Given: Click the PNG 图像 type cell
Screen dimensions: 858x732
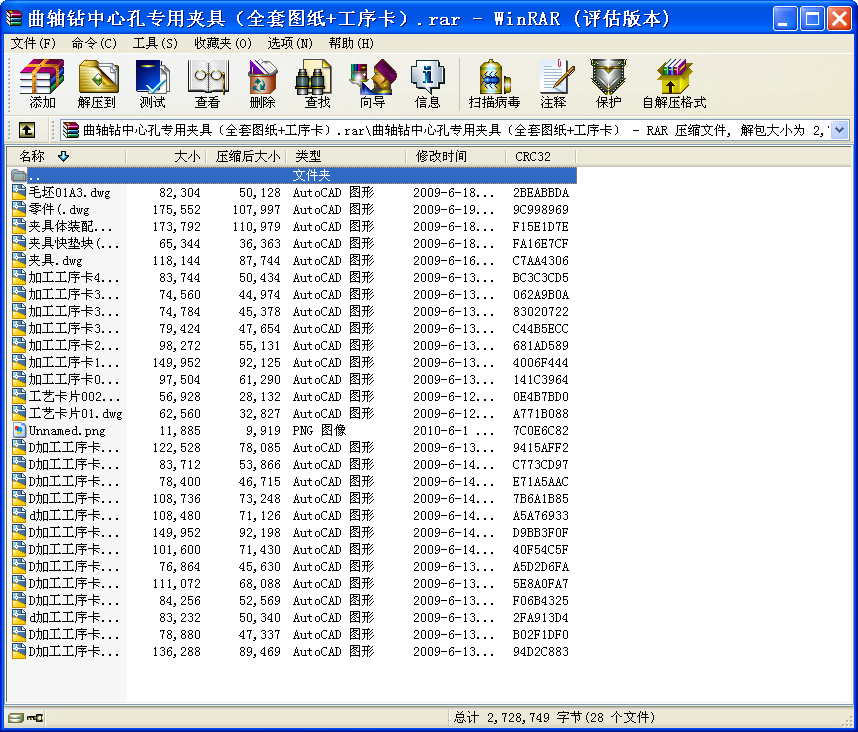Looking at the screenshot, I should click(320, 431).
